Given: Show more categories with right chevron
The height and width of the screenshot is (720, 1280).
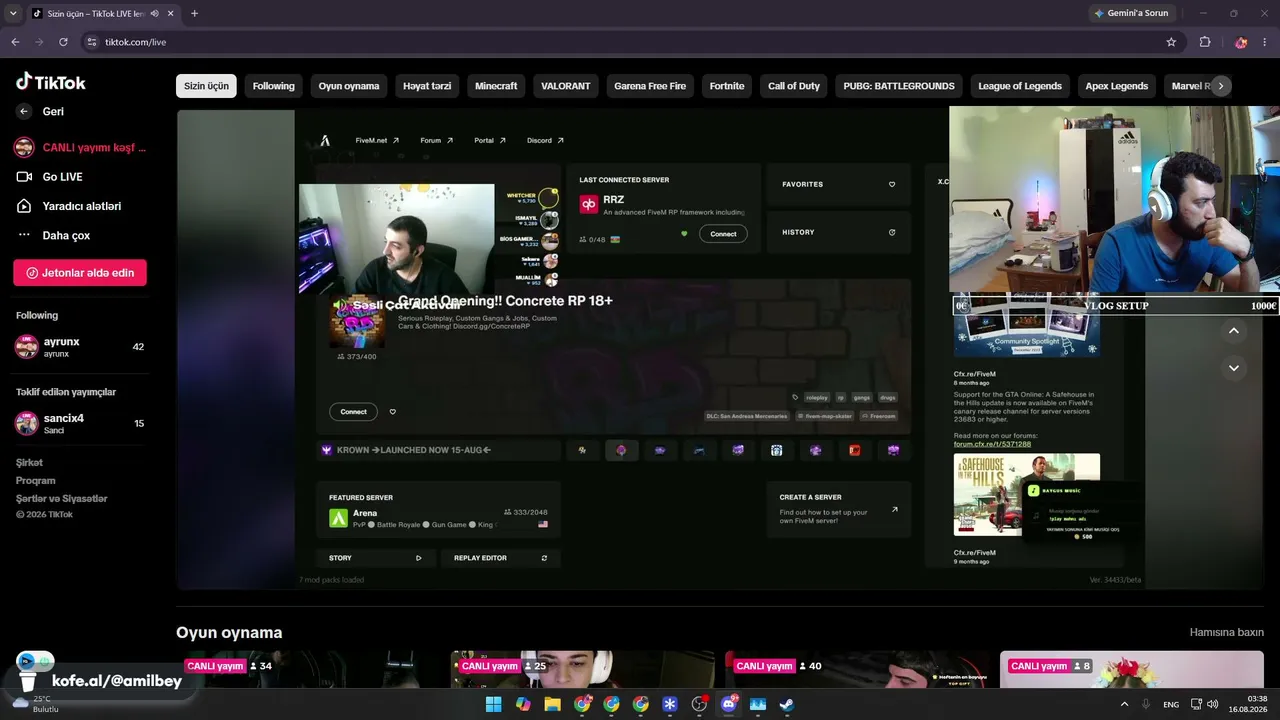Looking at the screenshot, I should pos(1220,86).
